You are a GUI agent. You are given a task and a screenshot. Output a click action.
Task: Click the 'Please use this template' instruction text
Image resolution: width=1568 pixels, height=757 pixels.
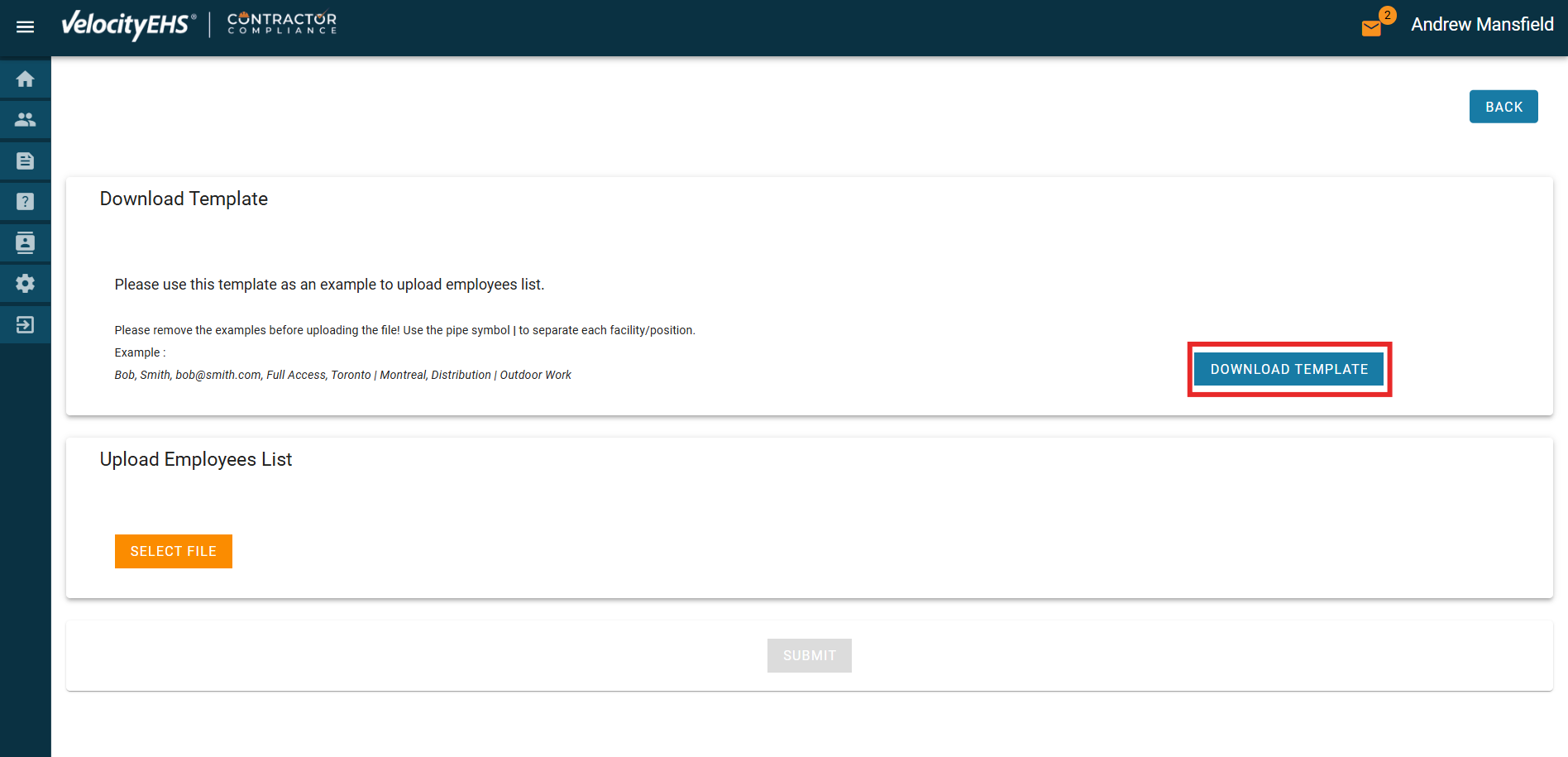329,285
